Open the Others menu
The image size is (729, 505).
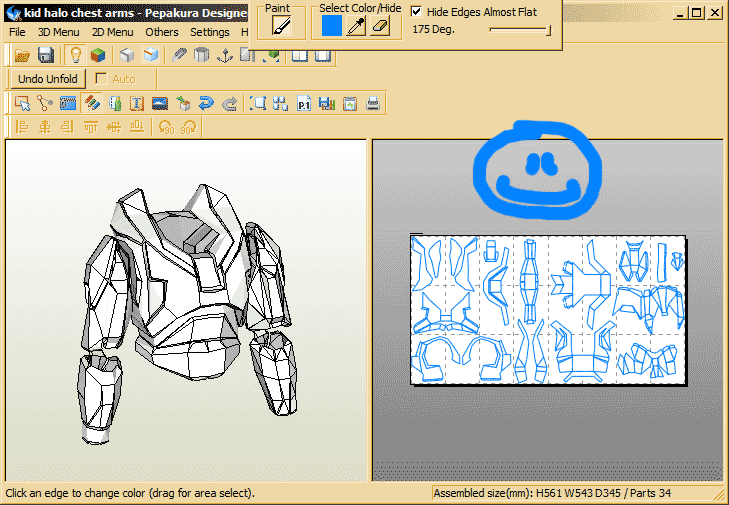point(162,32)
